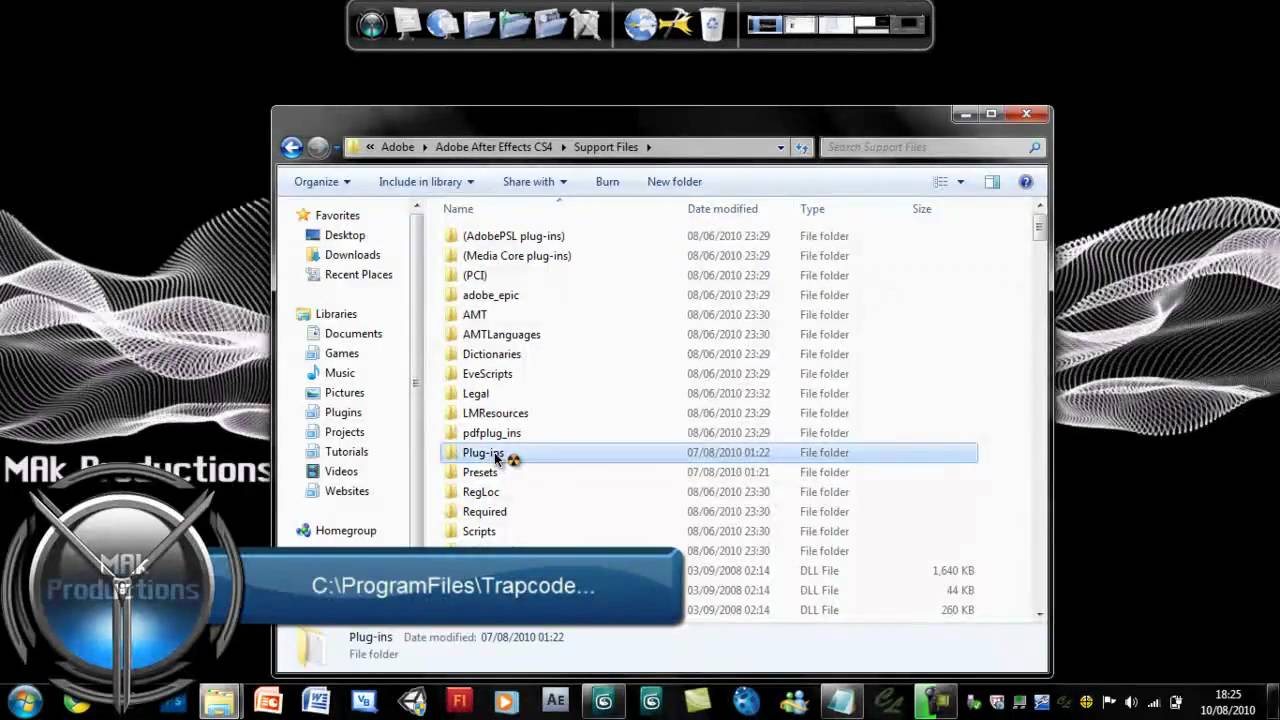The height and width of the screenshot is (720, 1280).
Task: Select the Plugins library in the sidebar
Action: 343,412
